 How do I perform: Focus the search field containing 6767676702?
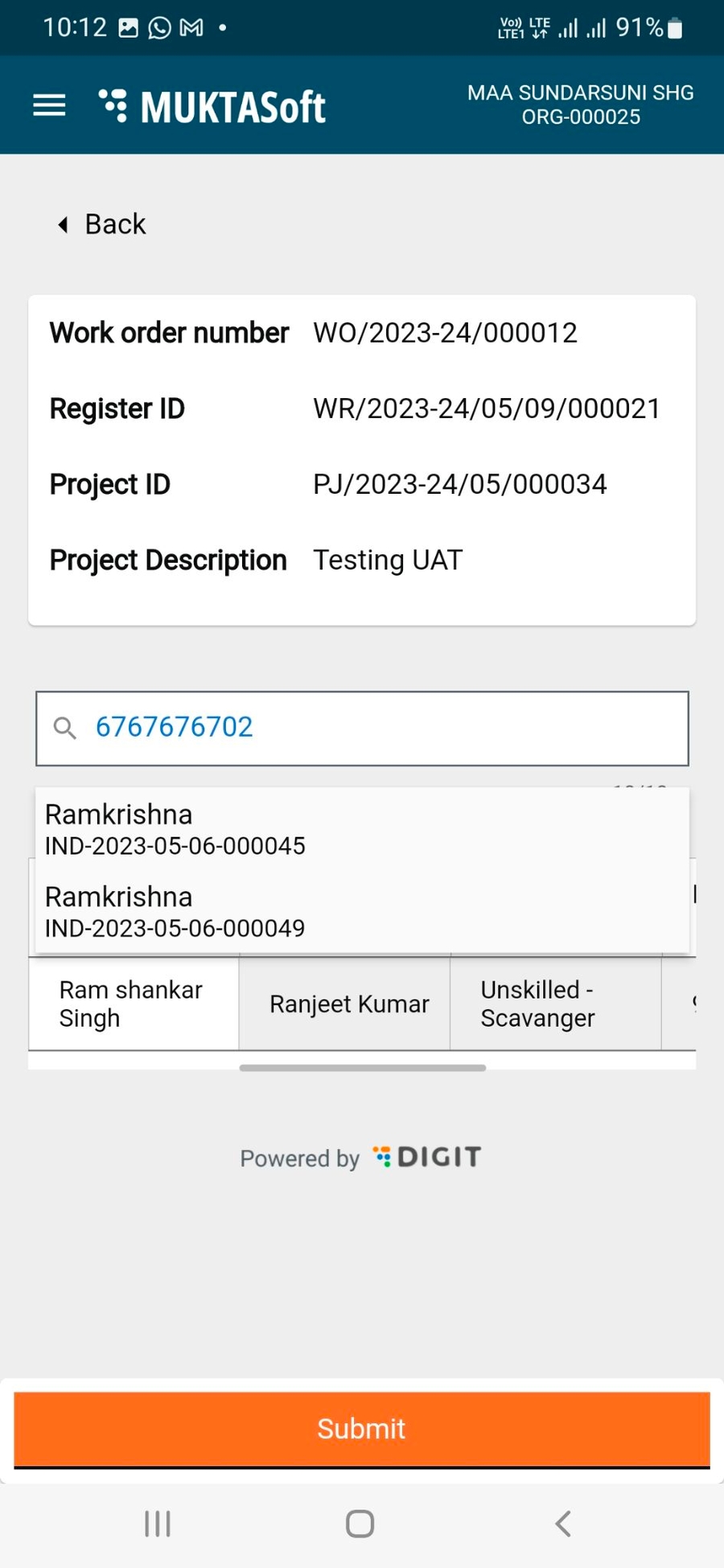(386, 728)
